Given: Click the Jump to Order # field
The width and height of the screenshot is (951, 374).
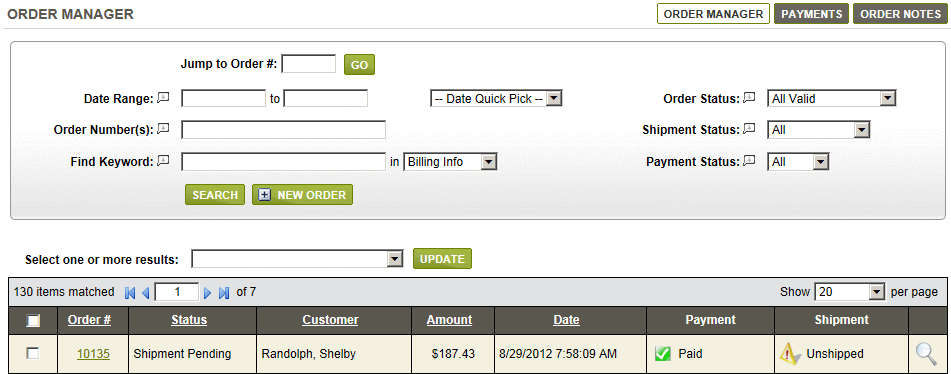Looking at the screenshot, I should tap(309, 64).
